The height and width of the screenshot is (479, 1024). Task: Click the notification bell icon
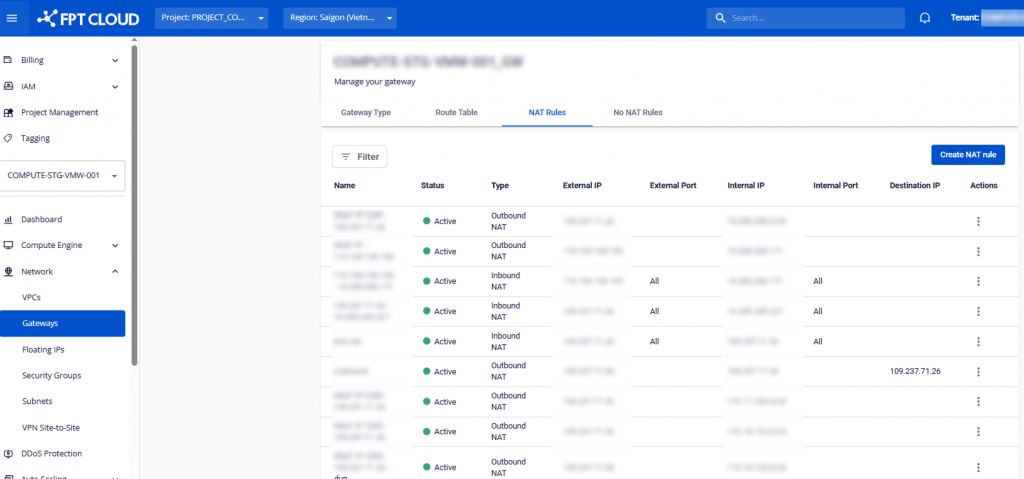coord(924,18)
